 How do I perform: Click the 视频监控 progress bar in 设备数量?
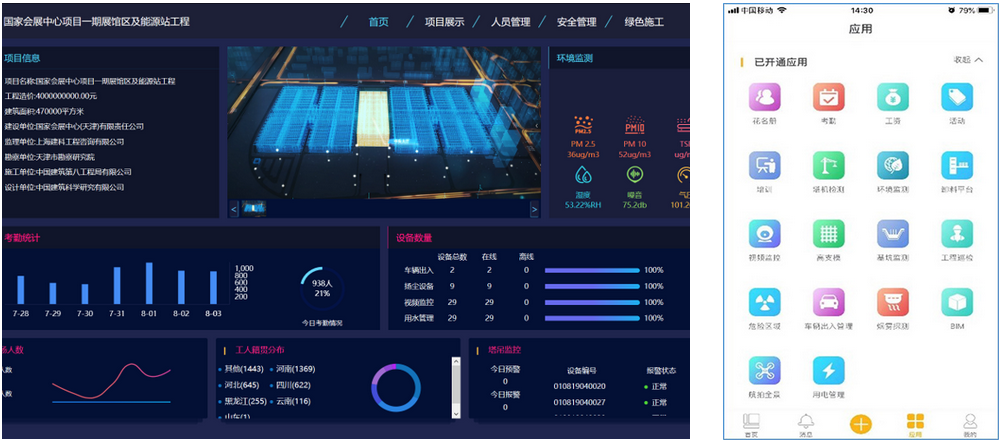click(x=592, y=302)
